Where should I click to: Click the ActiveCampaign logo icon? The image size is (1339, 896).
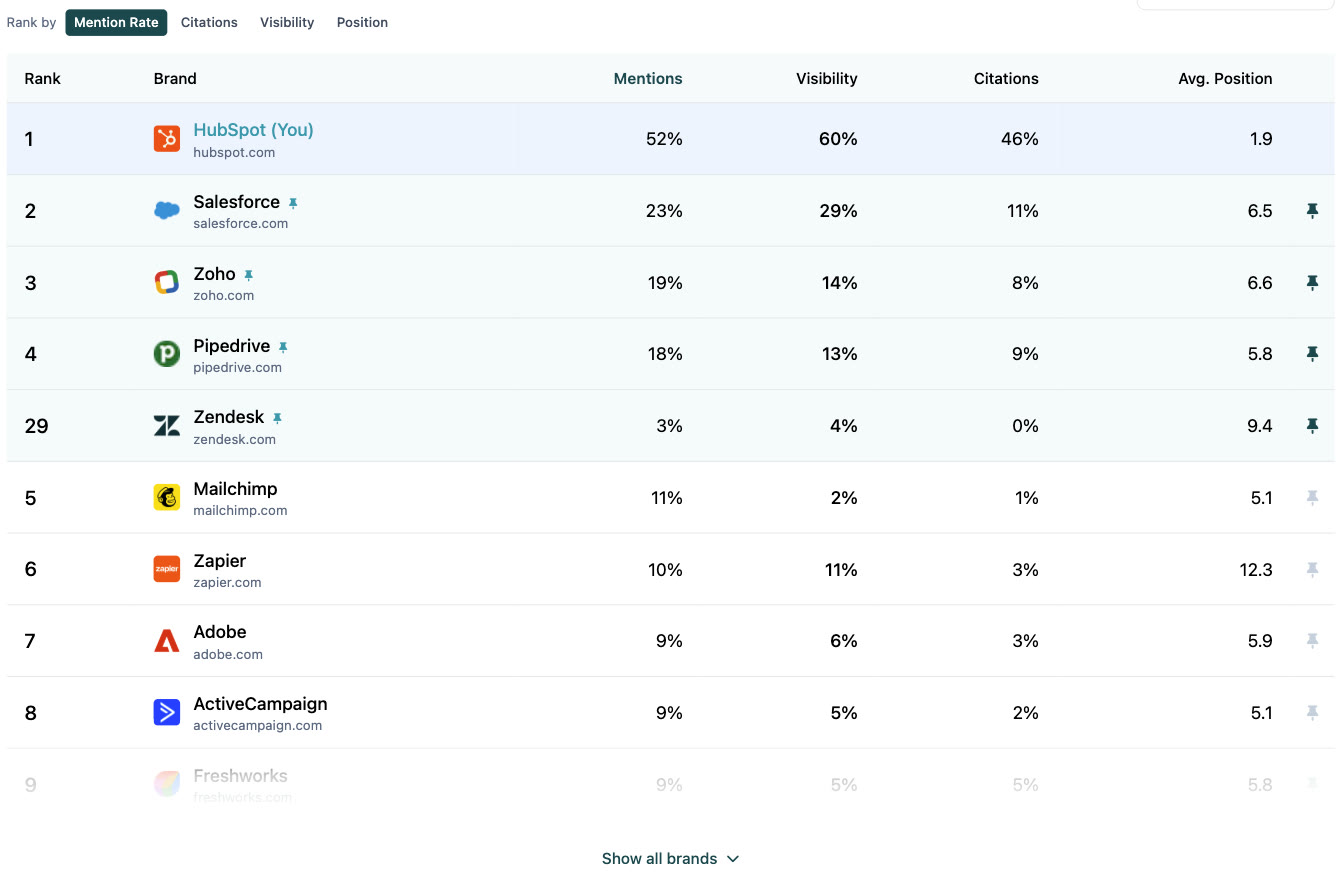tap(167, 712)
